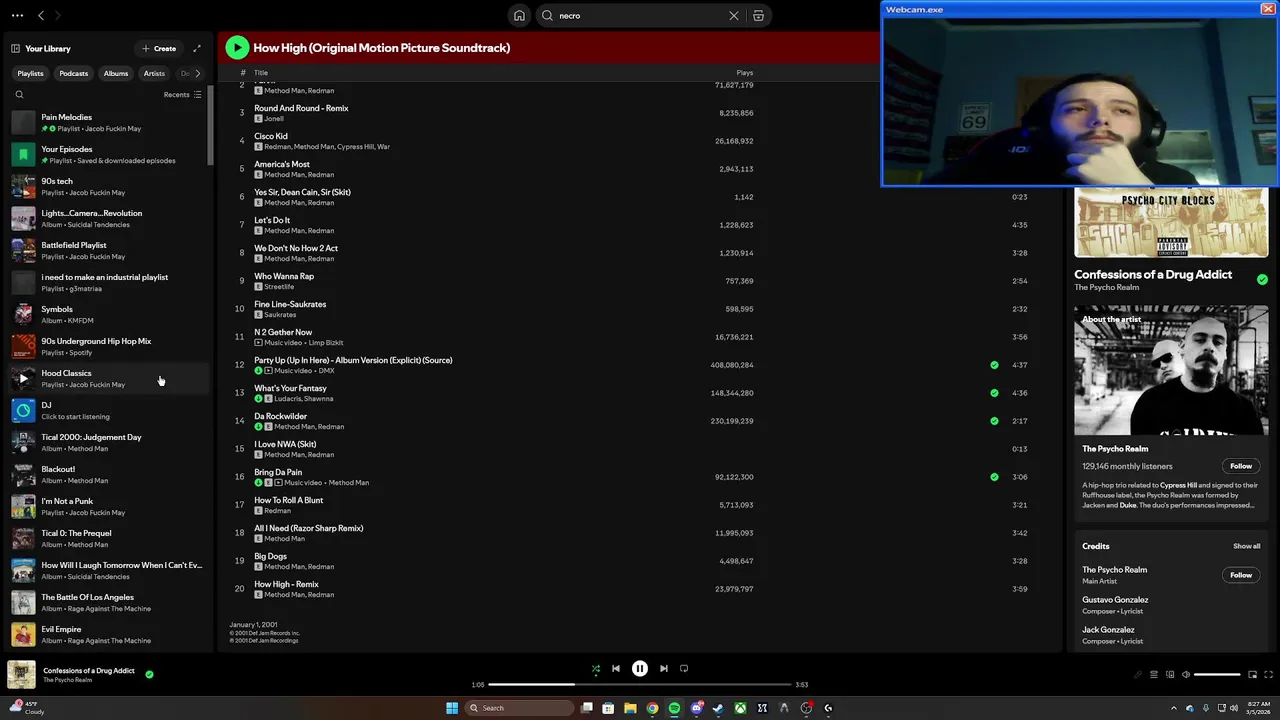Play the How High soundtrack album
1280x720 pixels.
(237, 47)
